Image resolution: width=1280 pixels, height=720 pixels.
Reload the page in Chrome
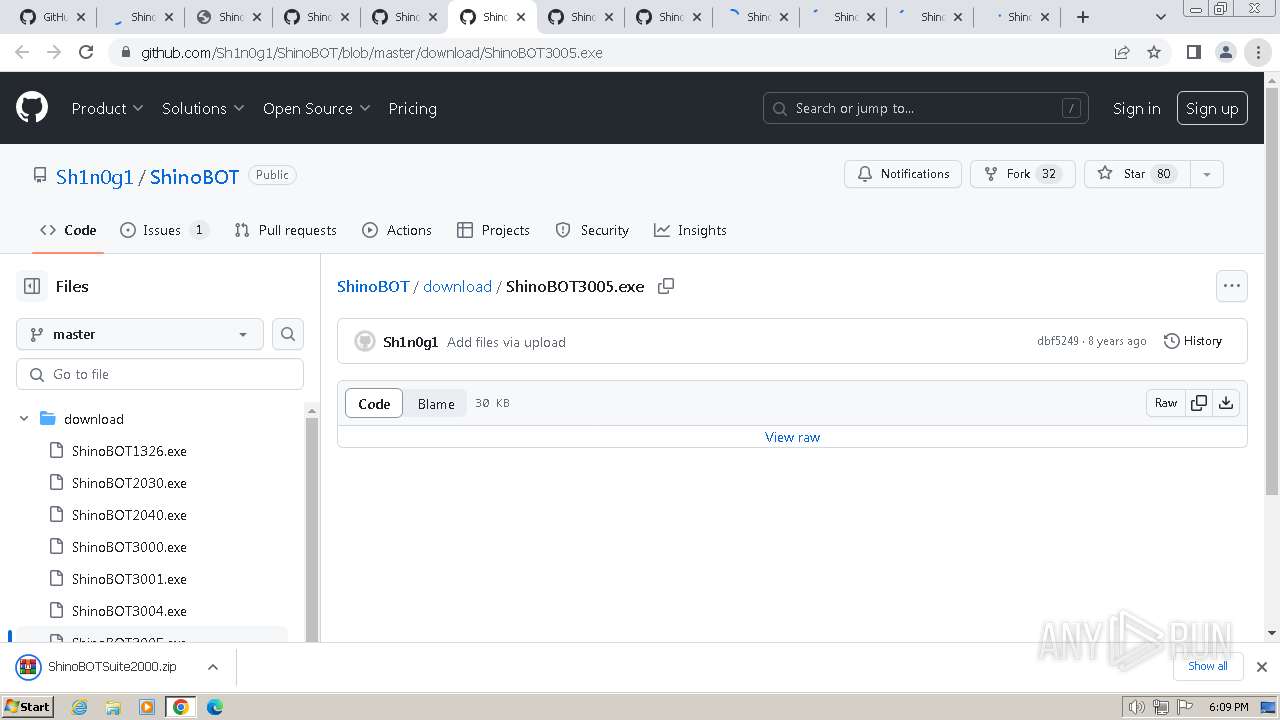pyautogui.click(x=86, y=53)
